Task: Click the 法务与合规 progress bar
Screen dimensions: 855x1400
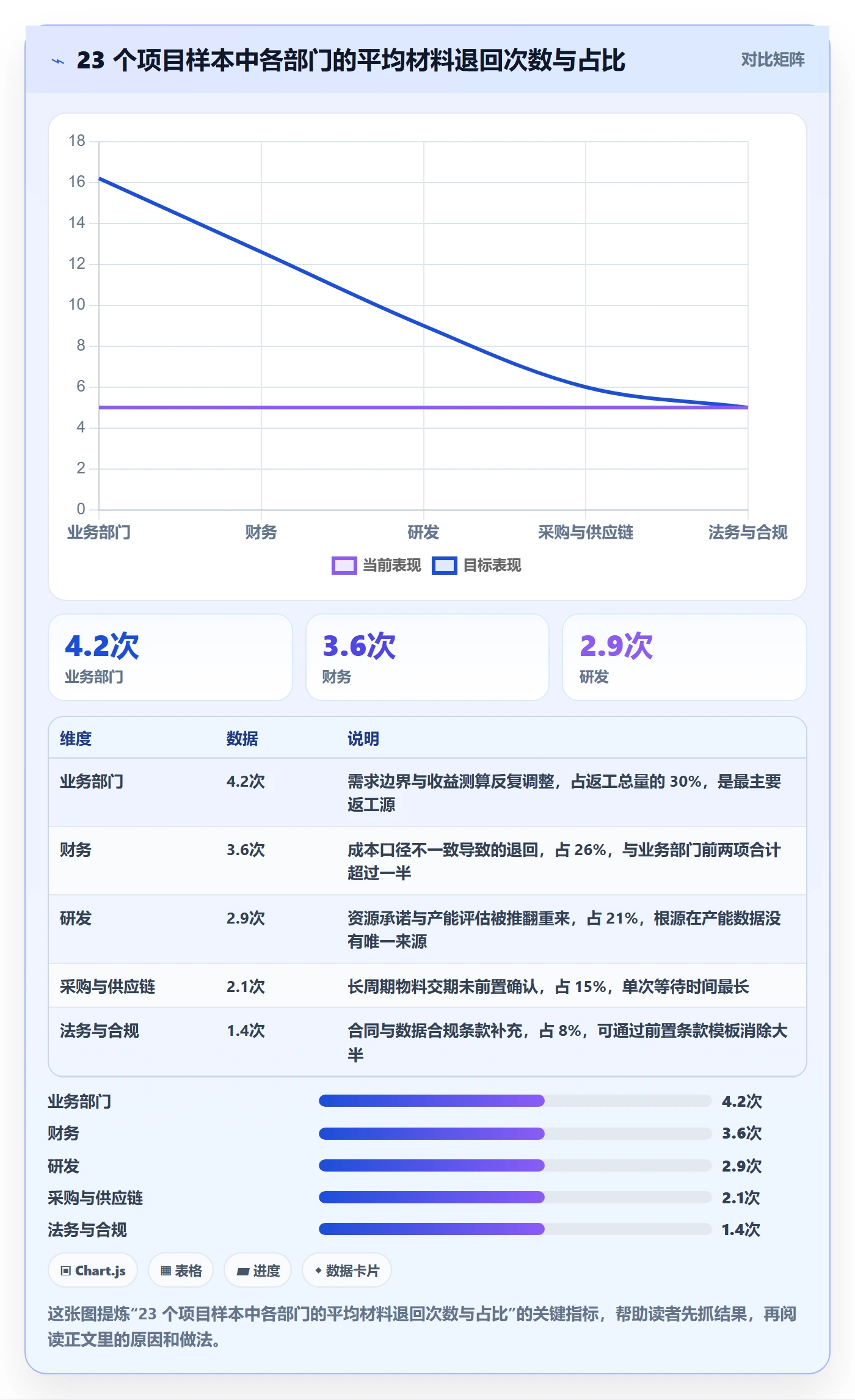Action: point(515,1229)
